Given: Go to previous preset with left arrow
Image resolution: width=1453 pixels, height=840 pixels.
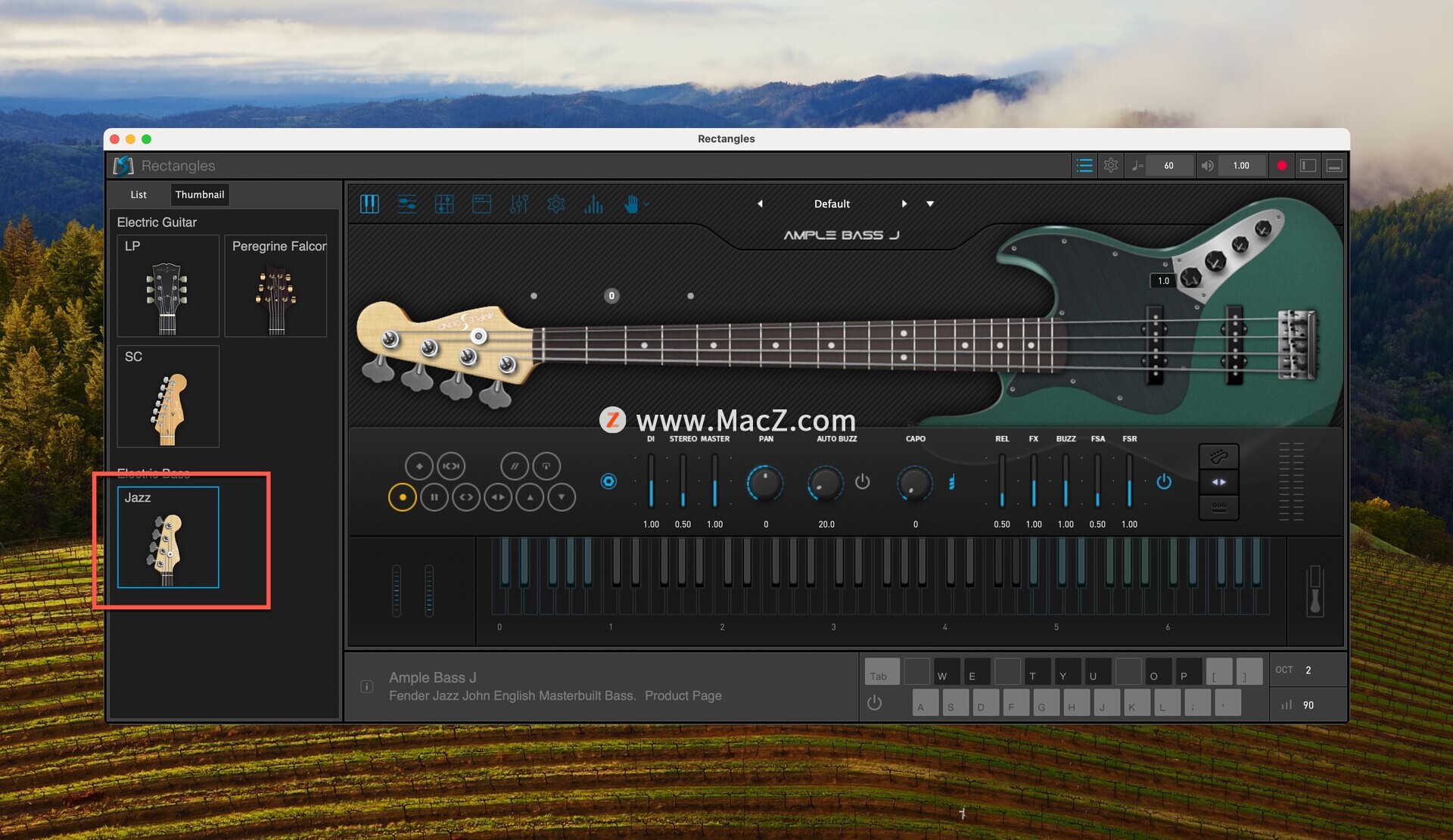Looking at the screenshot, I should (x=760, y=204).
